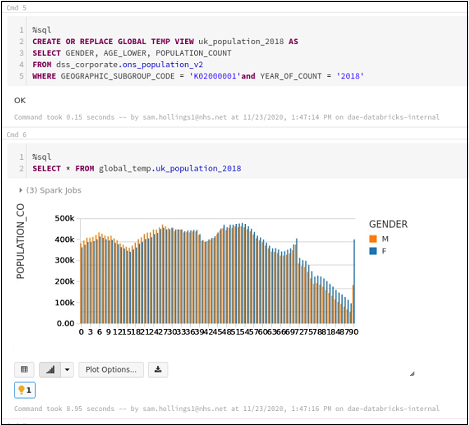Viewport: 469px width, 425px height.
Task: Expand the (3) Spark Jobs section
Action: pyautogui.click(x=50, y=190)
